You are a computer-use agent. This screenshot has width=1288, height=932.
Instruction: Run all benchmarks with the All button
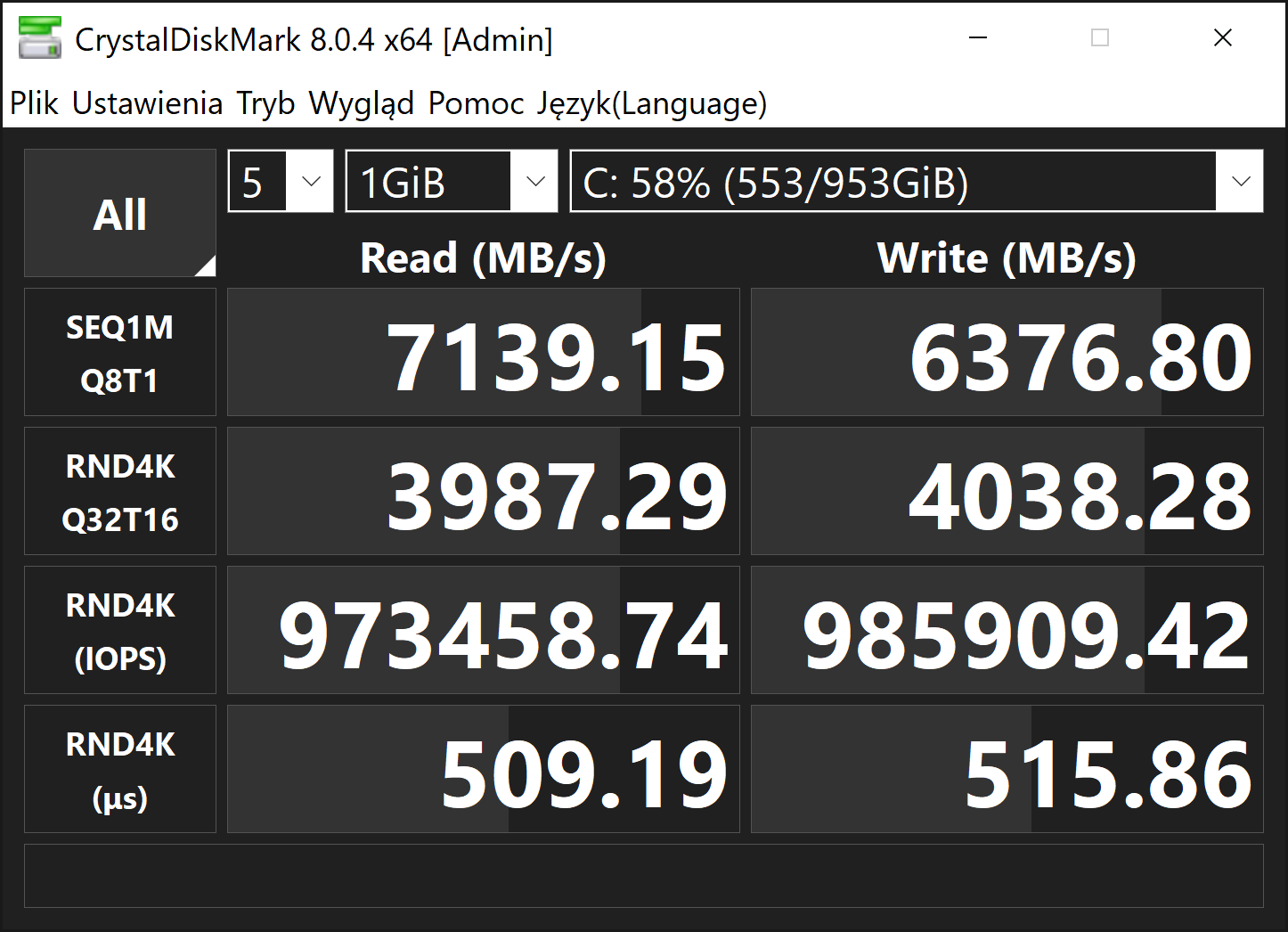tap(119, 214)
